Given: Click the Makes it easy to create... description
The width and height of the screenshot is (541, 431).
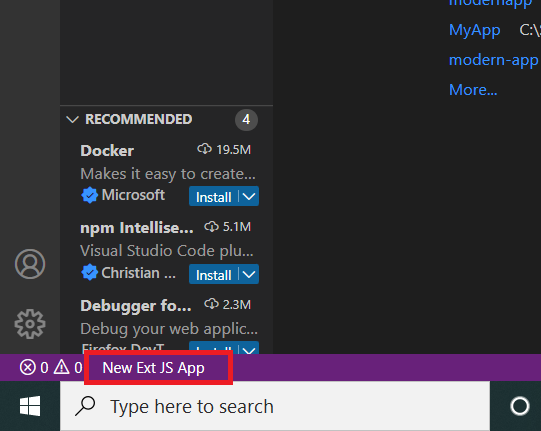Looking at the screenshot, I should [168, 174].
